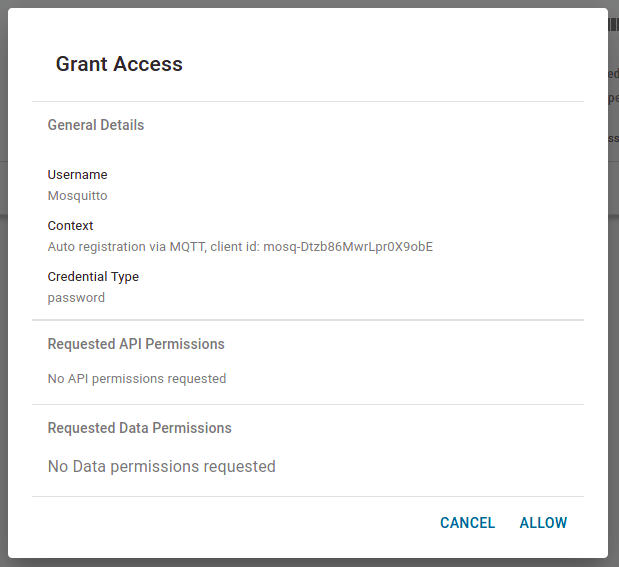The image size is (619, 567).
Task: Click the Requested Data Permissions heading
Action: [139, 428]
